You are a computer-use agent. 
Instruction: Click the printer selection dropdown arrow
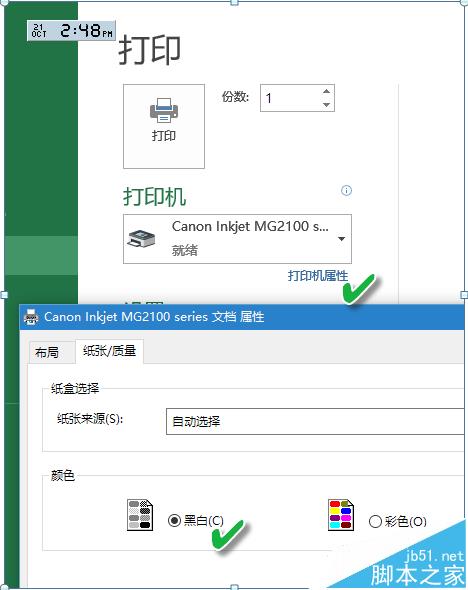341,239
